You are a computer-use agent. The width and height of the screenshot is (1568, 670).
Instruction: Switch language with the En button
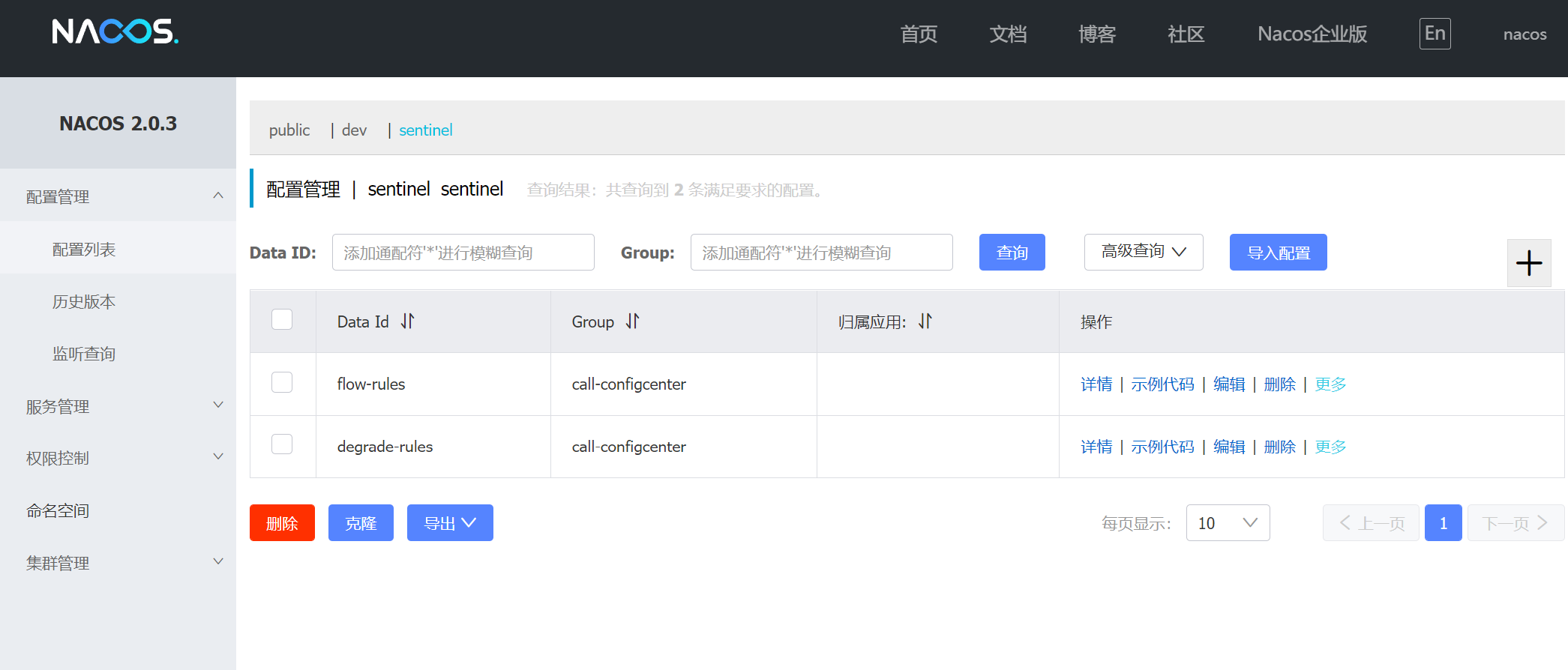pos(1435,34)
